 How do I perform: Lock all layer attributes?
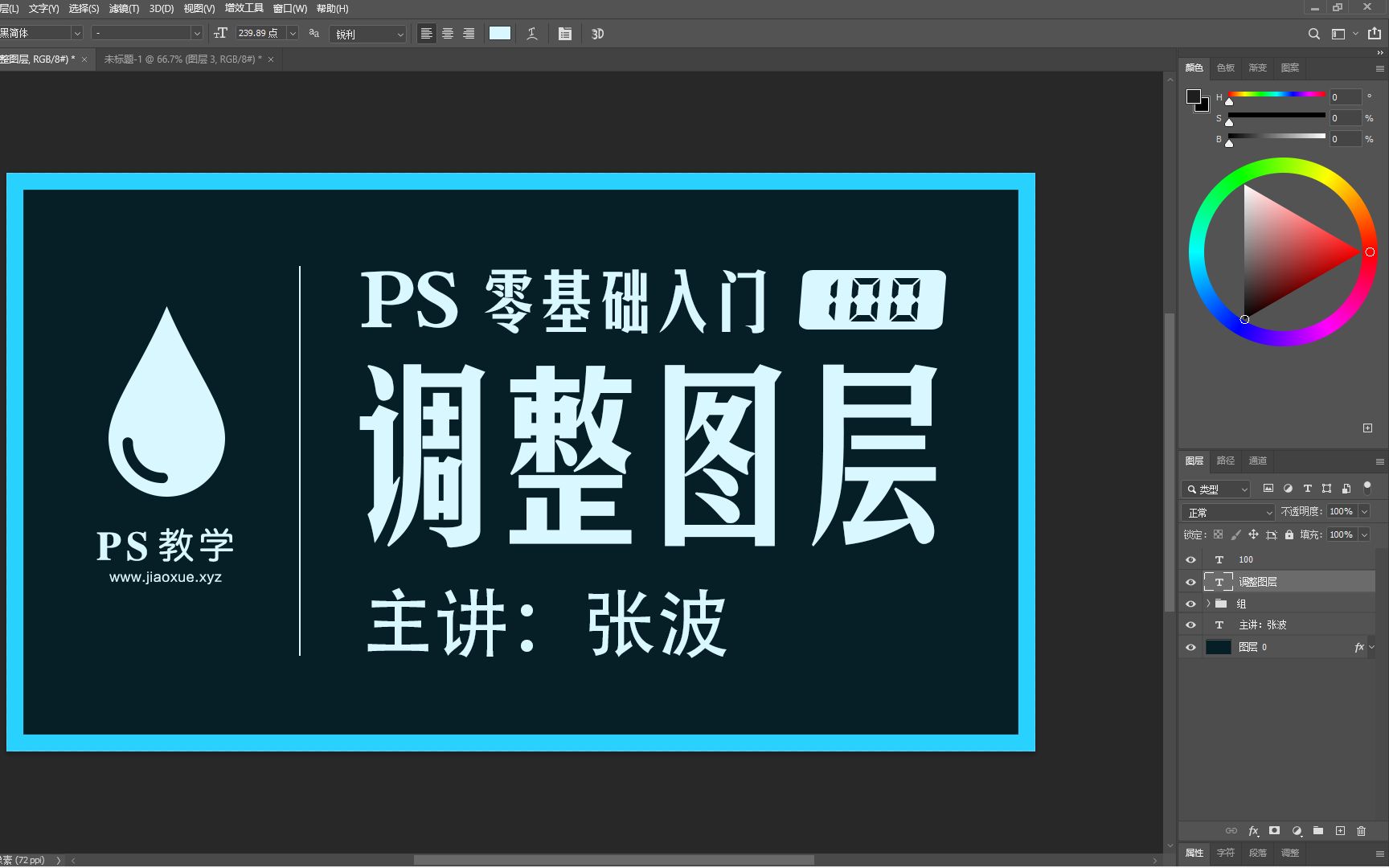click(1289, 534)
